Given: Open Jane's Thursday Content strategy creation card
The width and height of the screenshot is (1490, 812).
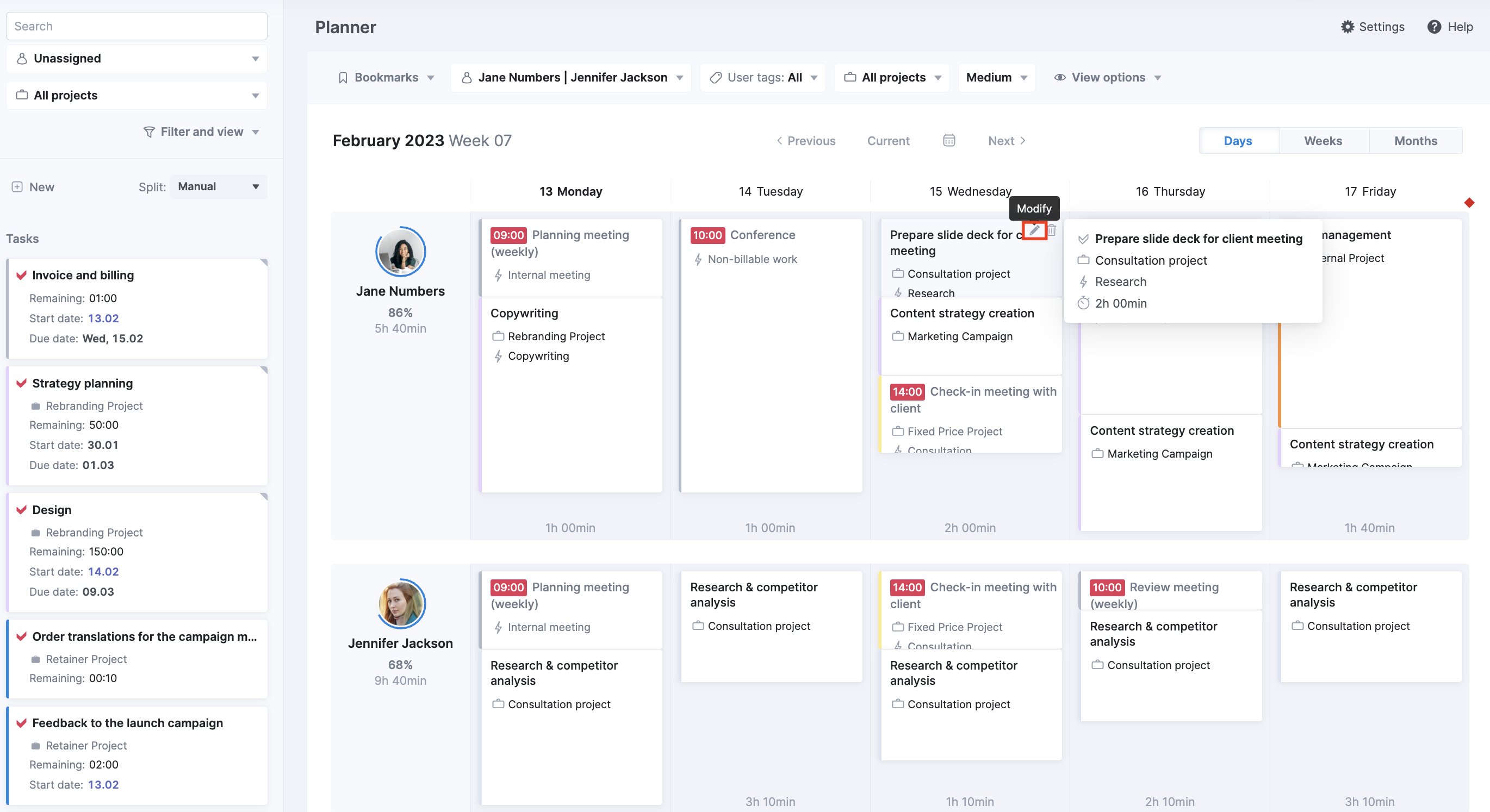Looking at the screenshot, I should click(x=1170, y=473).
